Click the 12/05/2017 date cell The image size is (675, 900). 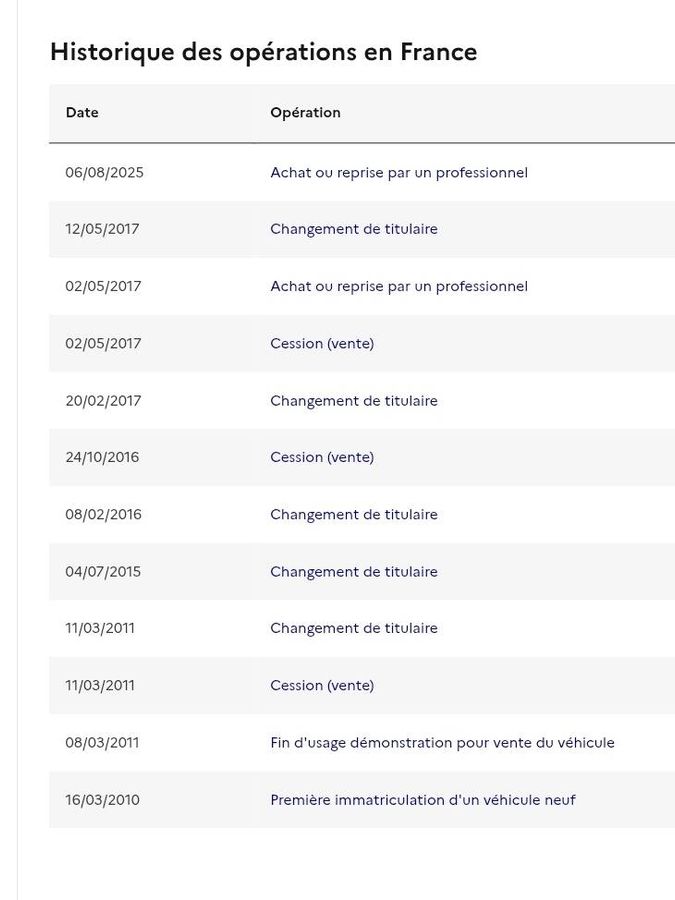(x=102, y=229)
